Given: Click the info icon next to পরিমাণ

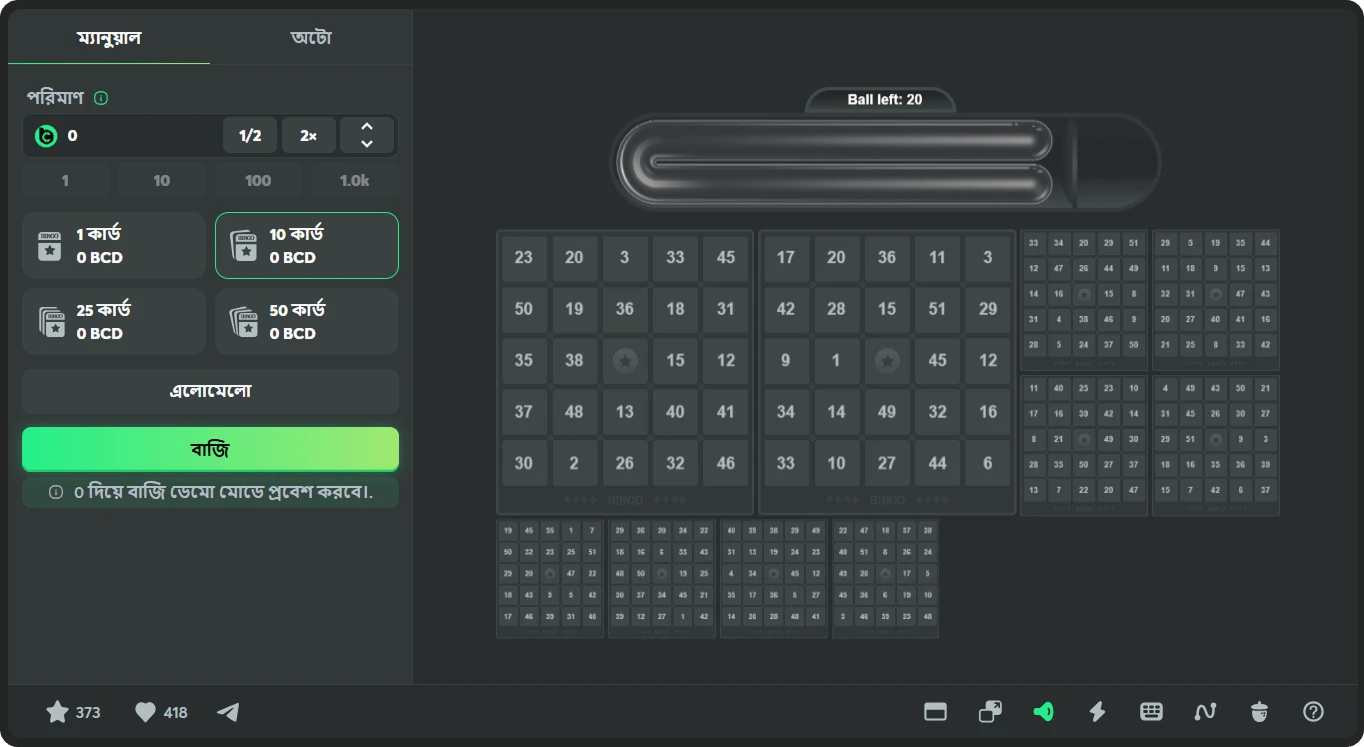Looking at the screenshot, I should [x=101, y=98].
